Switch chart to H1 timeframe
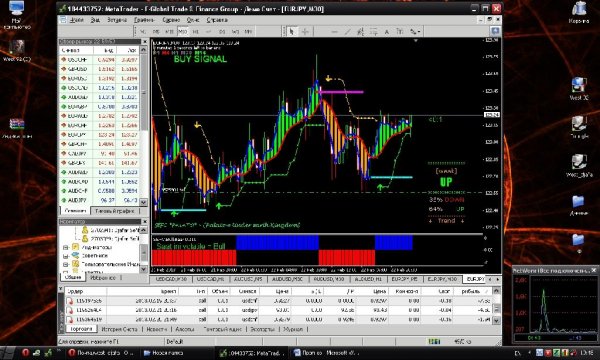 tap(196, 31)
